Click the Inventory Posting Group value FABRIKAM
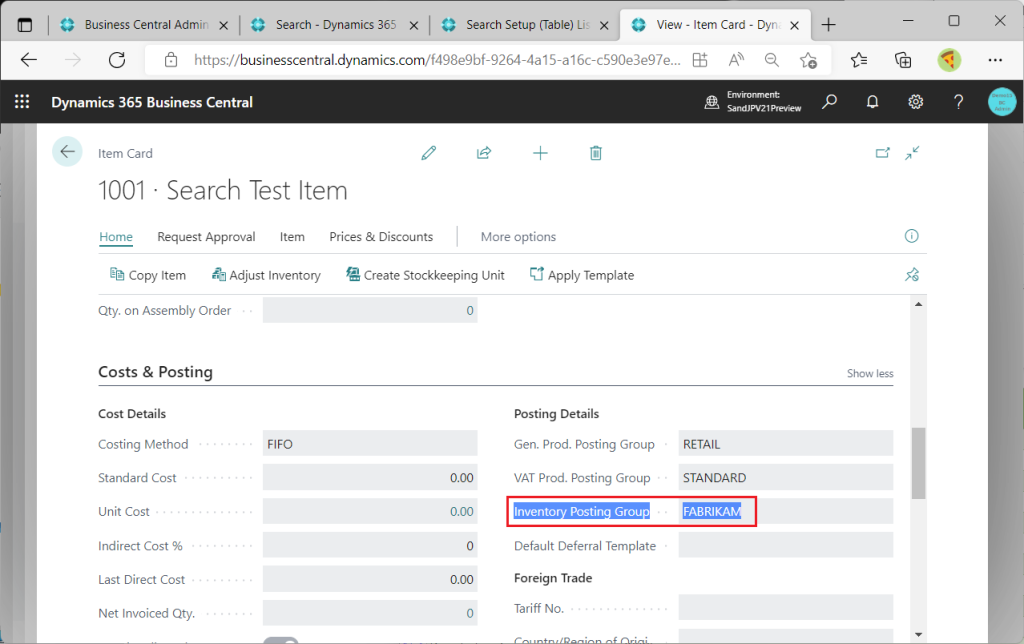 click(712, 511)
